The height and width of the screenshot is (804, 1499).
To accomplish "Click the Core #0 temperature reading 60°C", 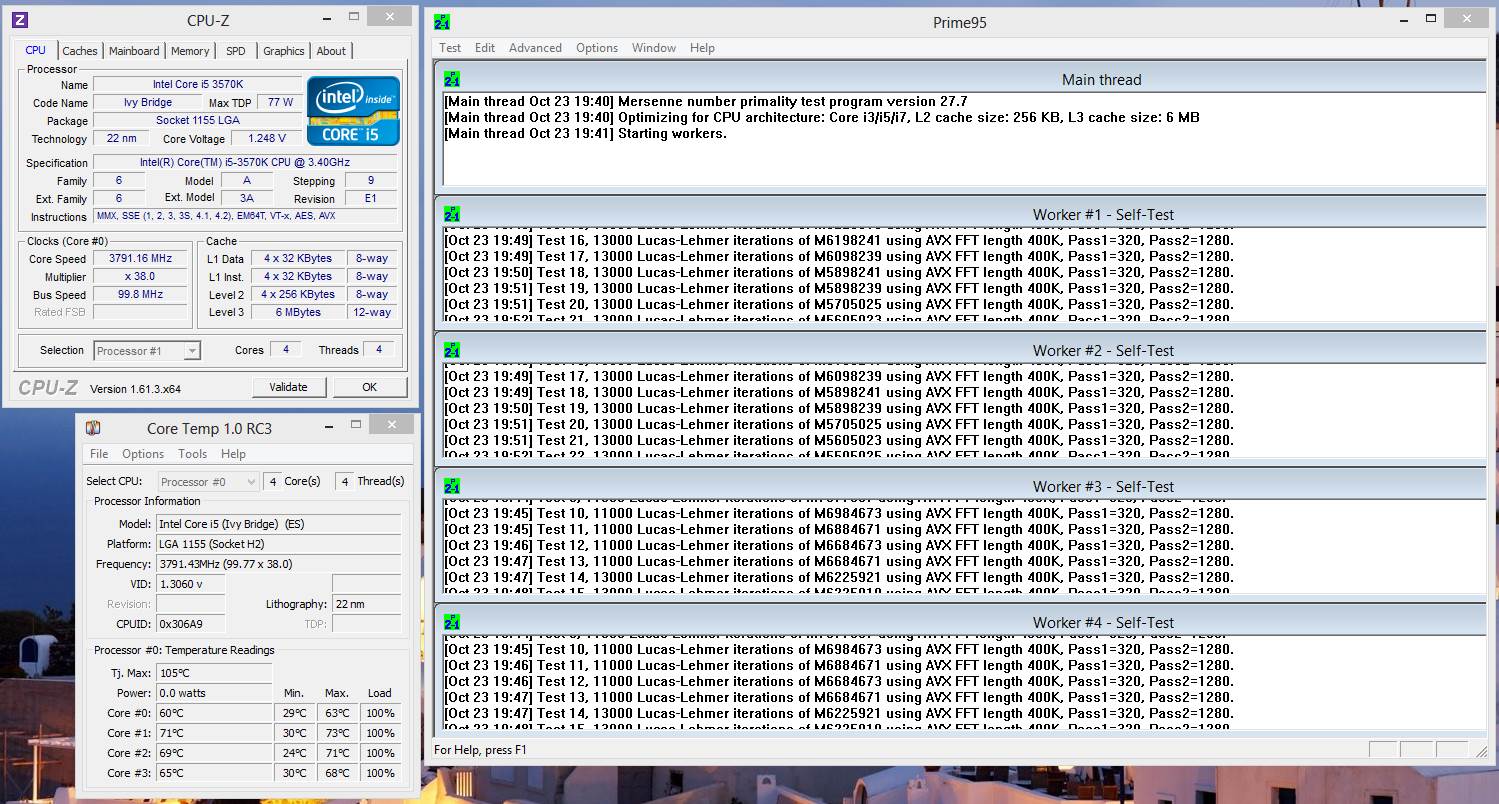I will (x=214, y=713).
